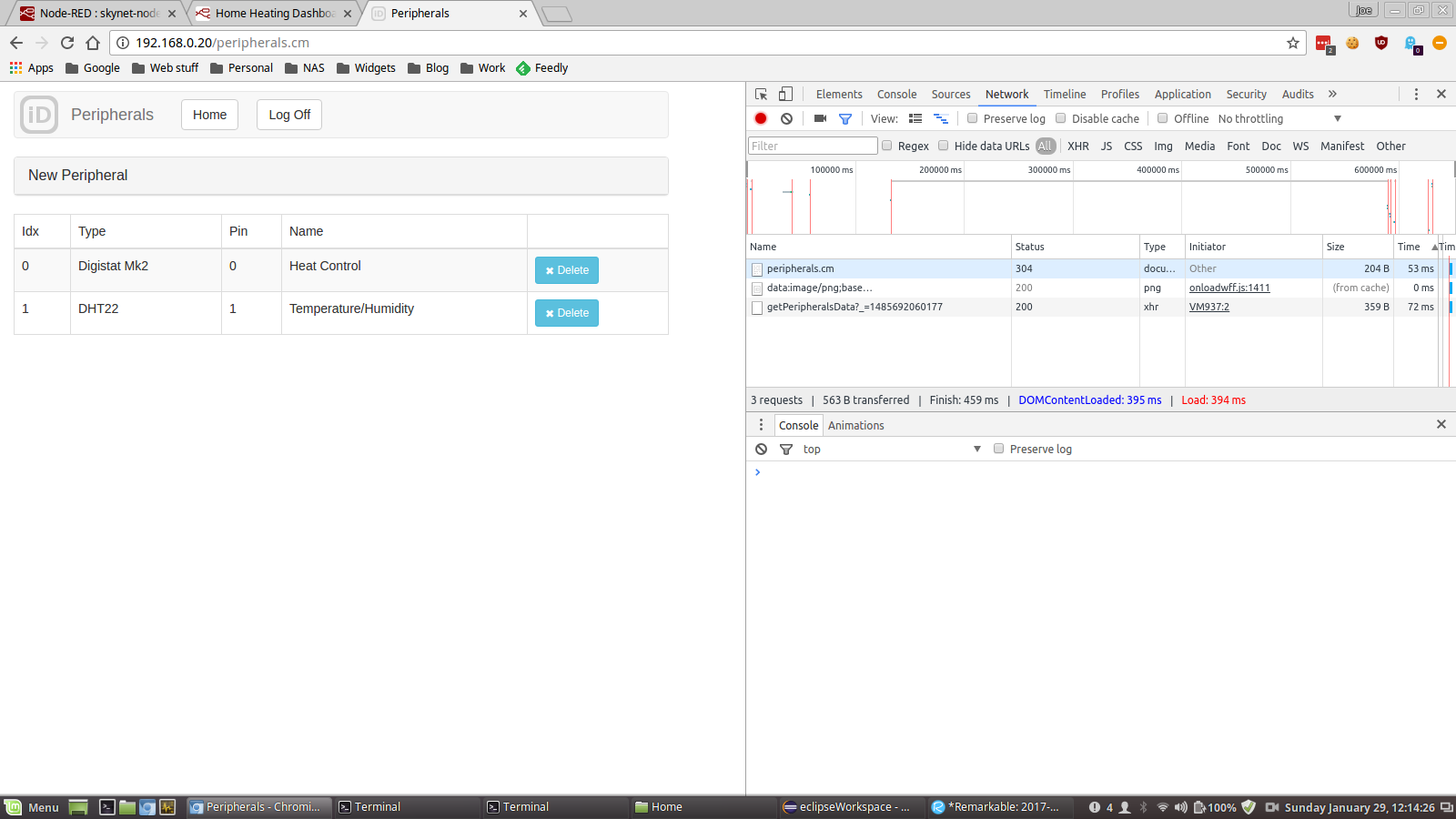The width and height of the screenshot is (1456, 819).
Task: Toggle the device toolbar icon
Action: click(785, 94)
